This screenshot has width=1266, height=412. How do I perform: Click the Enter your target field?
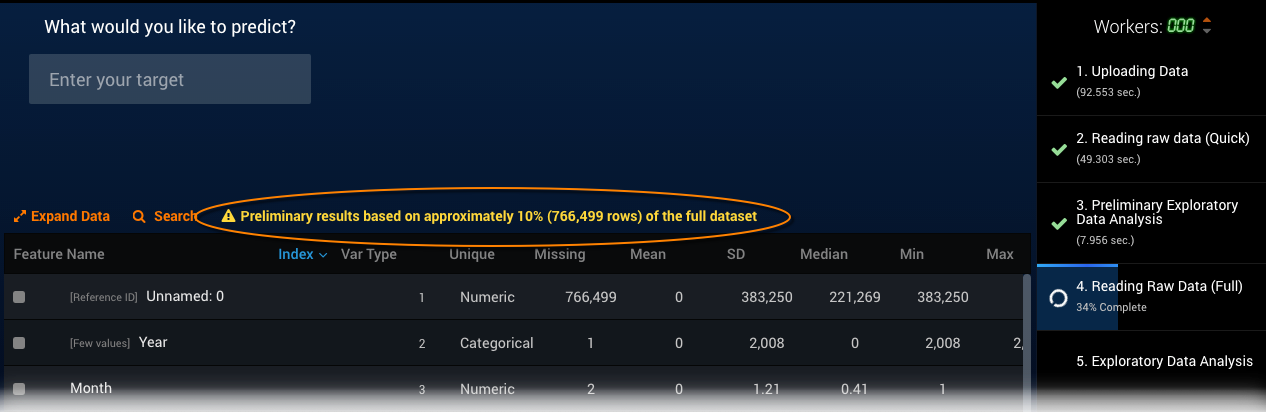pos(170,79)
